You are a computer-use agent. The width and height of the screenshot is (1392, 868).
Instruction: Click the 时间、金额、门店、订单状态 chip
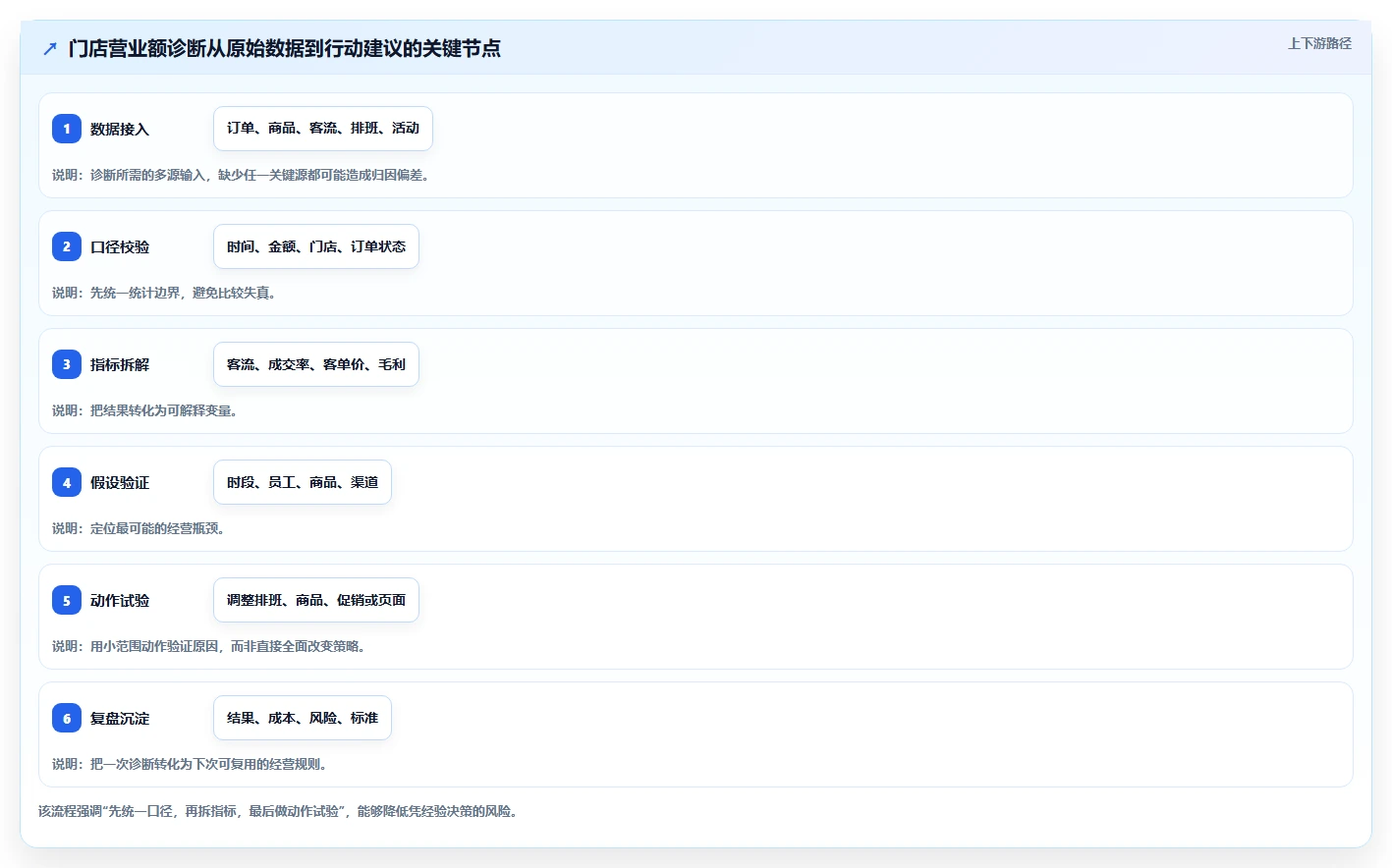click(x=316, y=246)
